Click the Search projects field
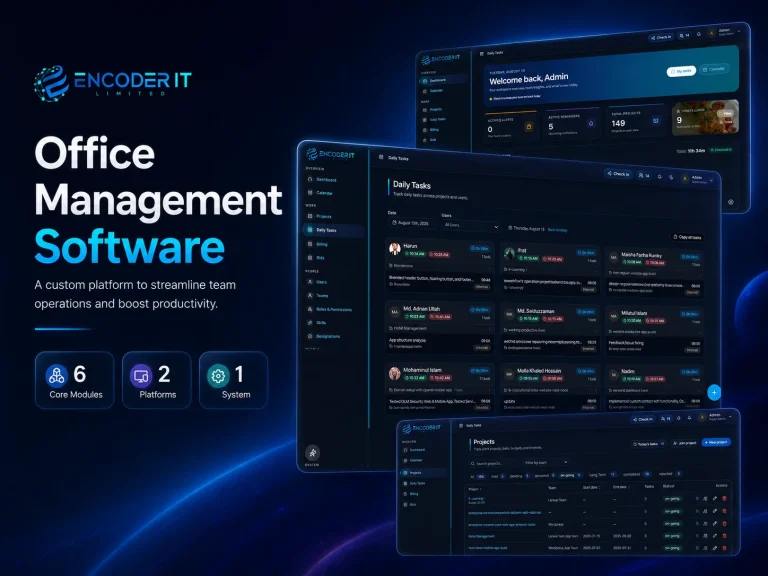 (x=492, y=463)
